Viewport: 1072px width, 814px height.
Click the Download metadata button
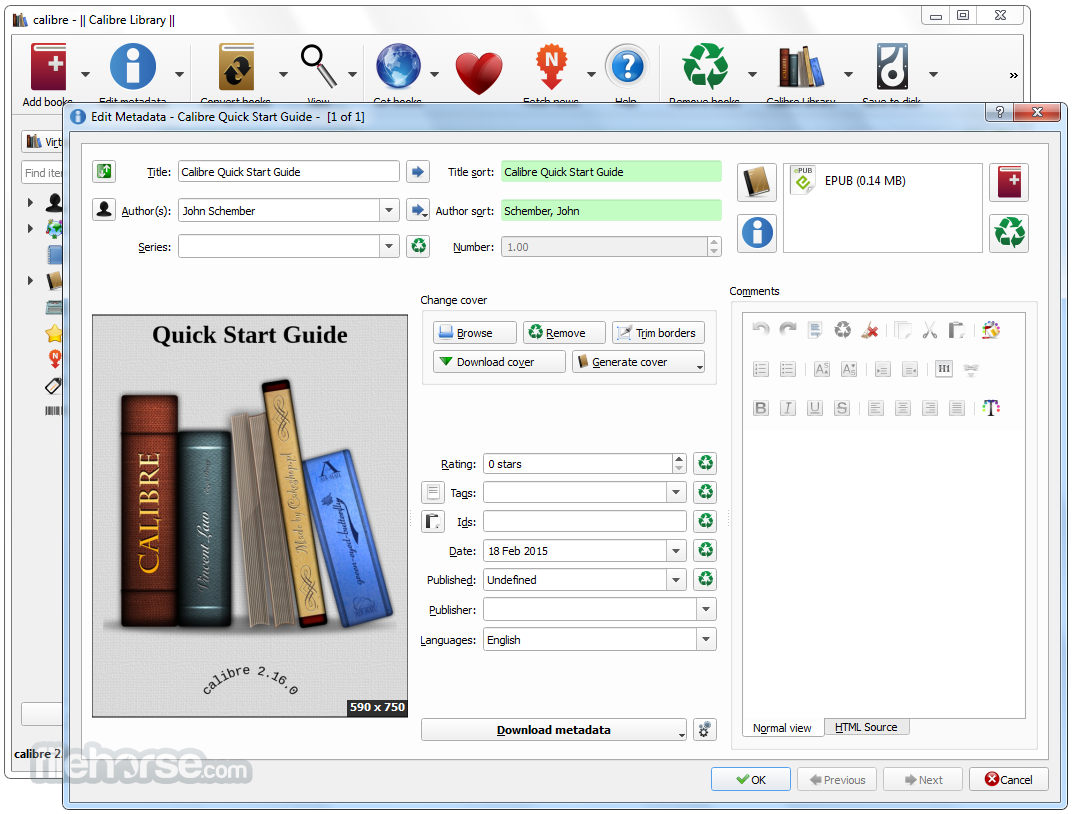click(x=553, y=730)
